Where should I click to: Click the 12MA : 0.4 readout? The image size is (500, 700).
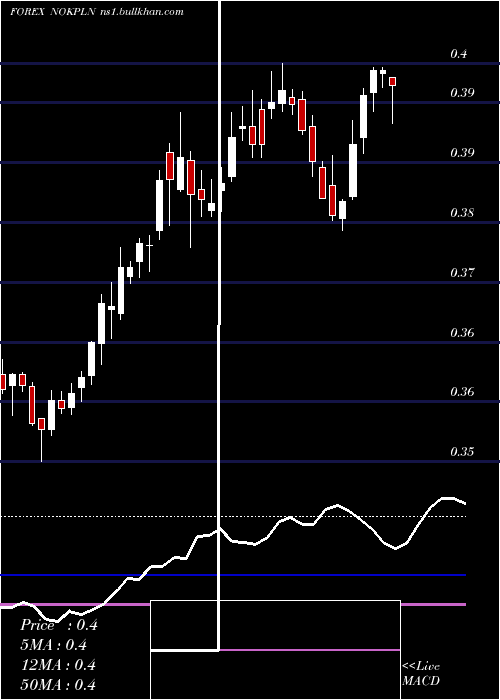(x=58, y=665)
